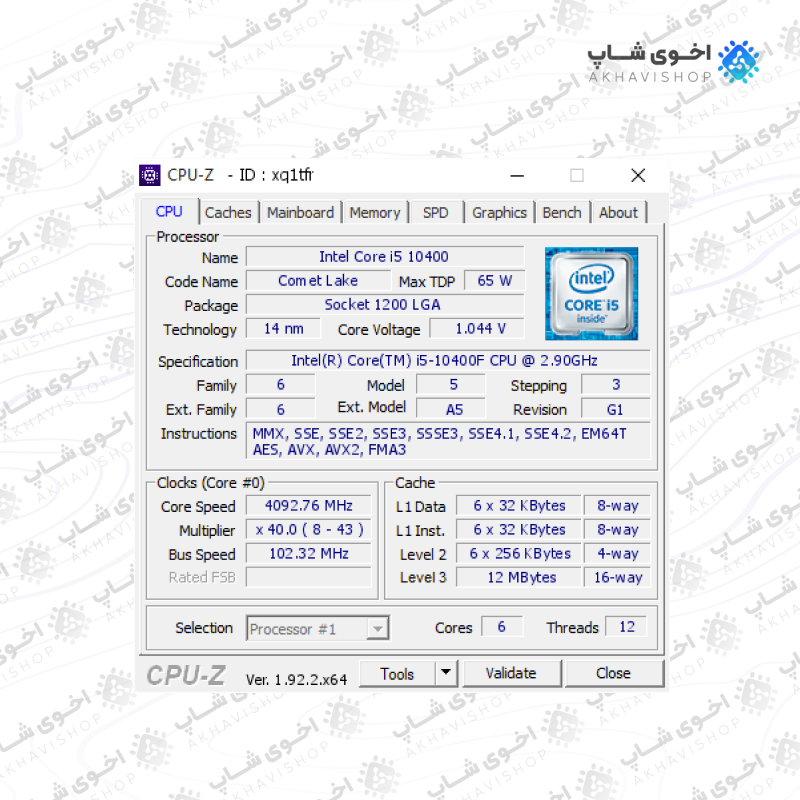Click the Tools button

point(397,674)
